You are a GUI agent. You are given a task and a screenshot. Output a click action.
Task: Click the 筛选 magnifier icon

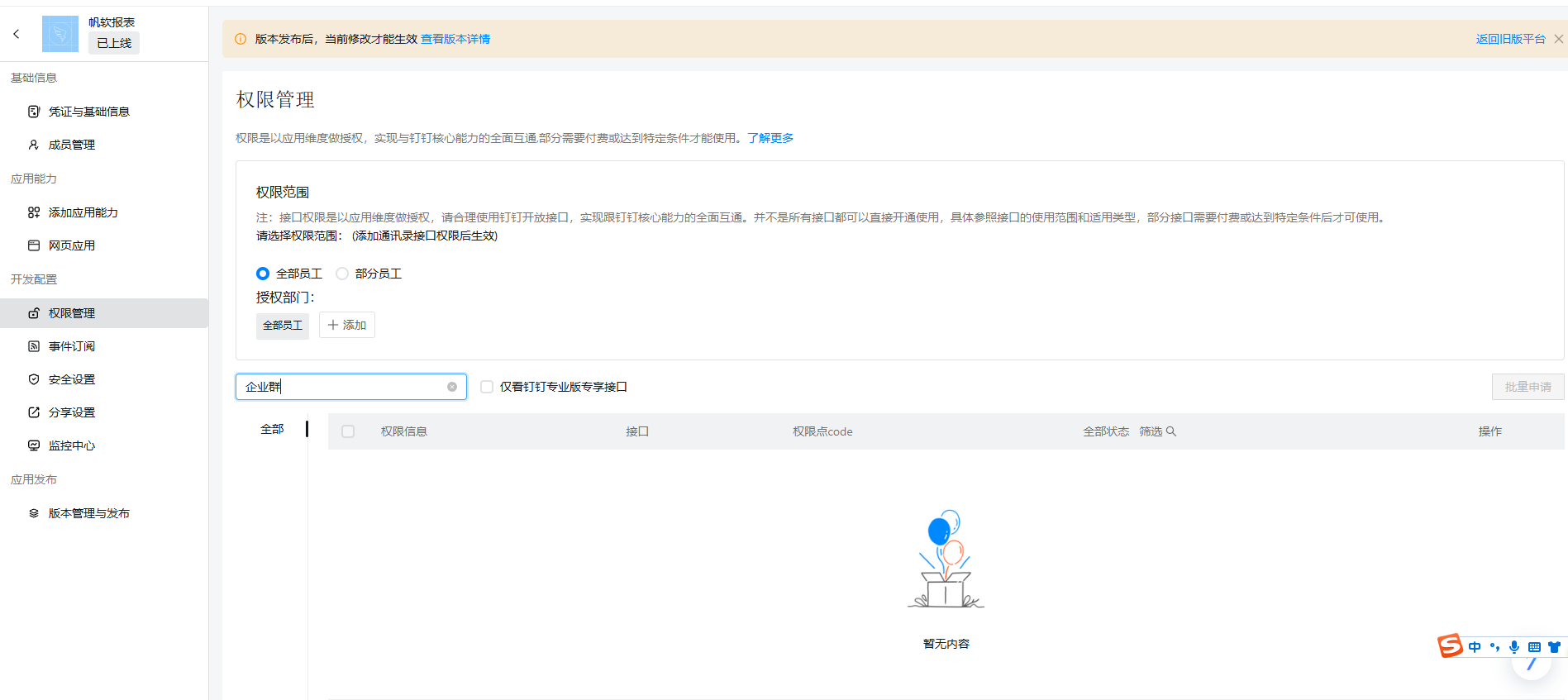coord(1171,431)
